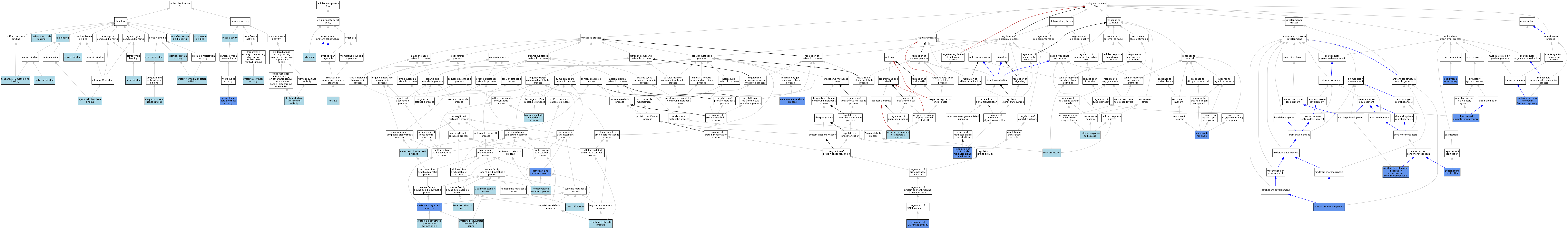Select the 'regulation of MAP kinase activity' node
This screenshot has width=1568, height=229.
[x=918, y=207]
